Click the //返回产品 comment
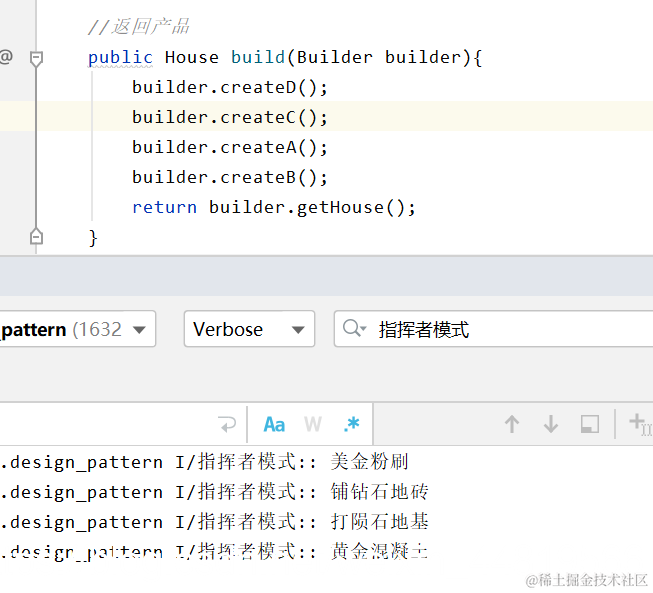The width and height of the screenshot is (653, 593). [139, 27]
